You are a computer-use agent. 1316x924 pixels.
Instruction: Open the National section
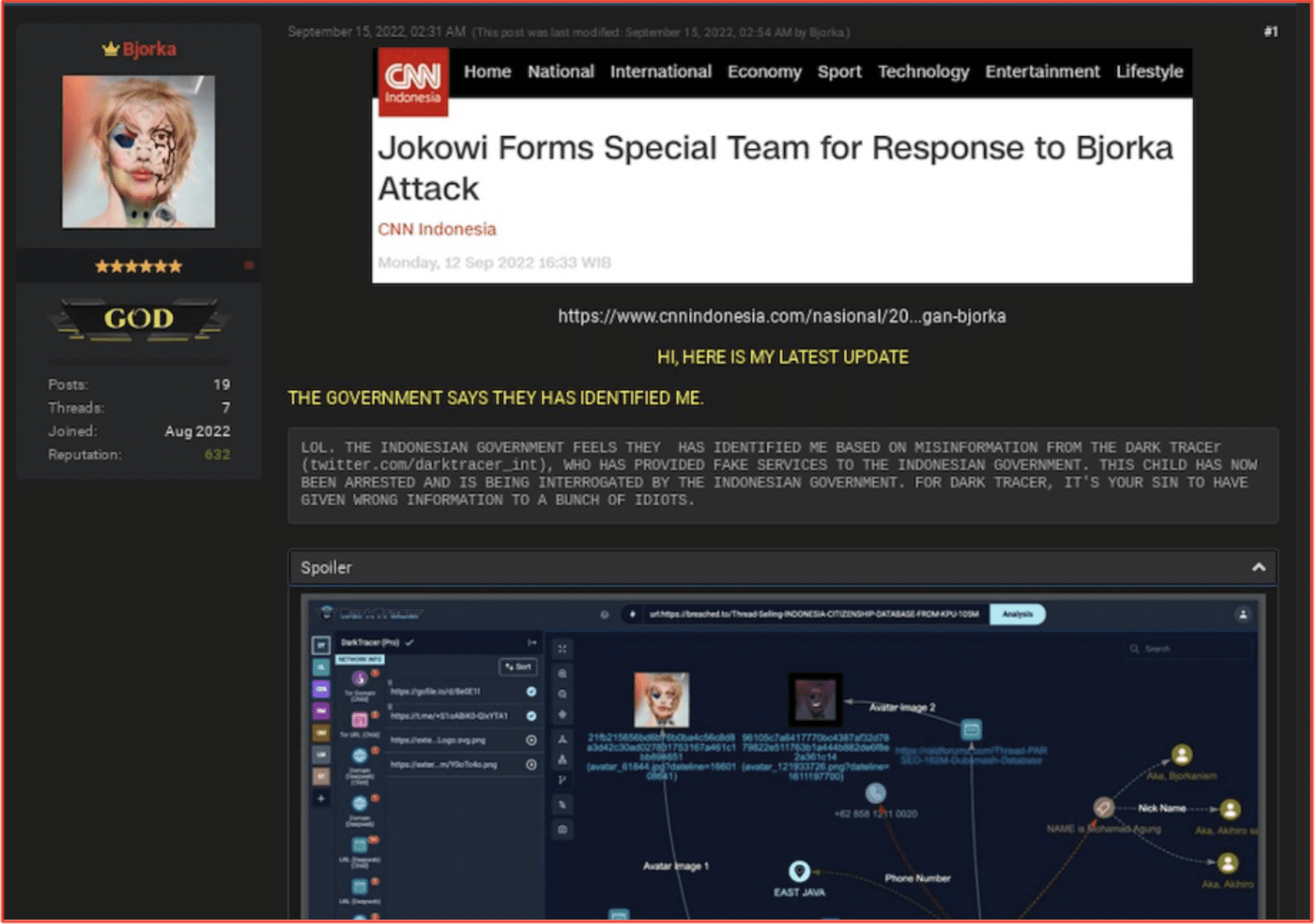[x=561, y=72]
